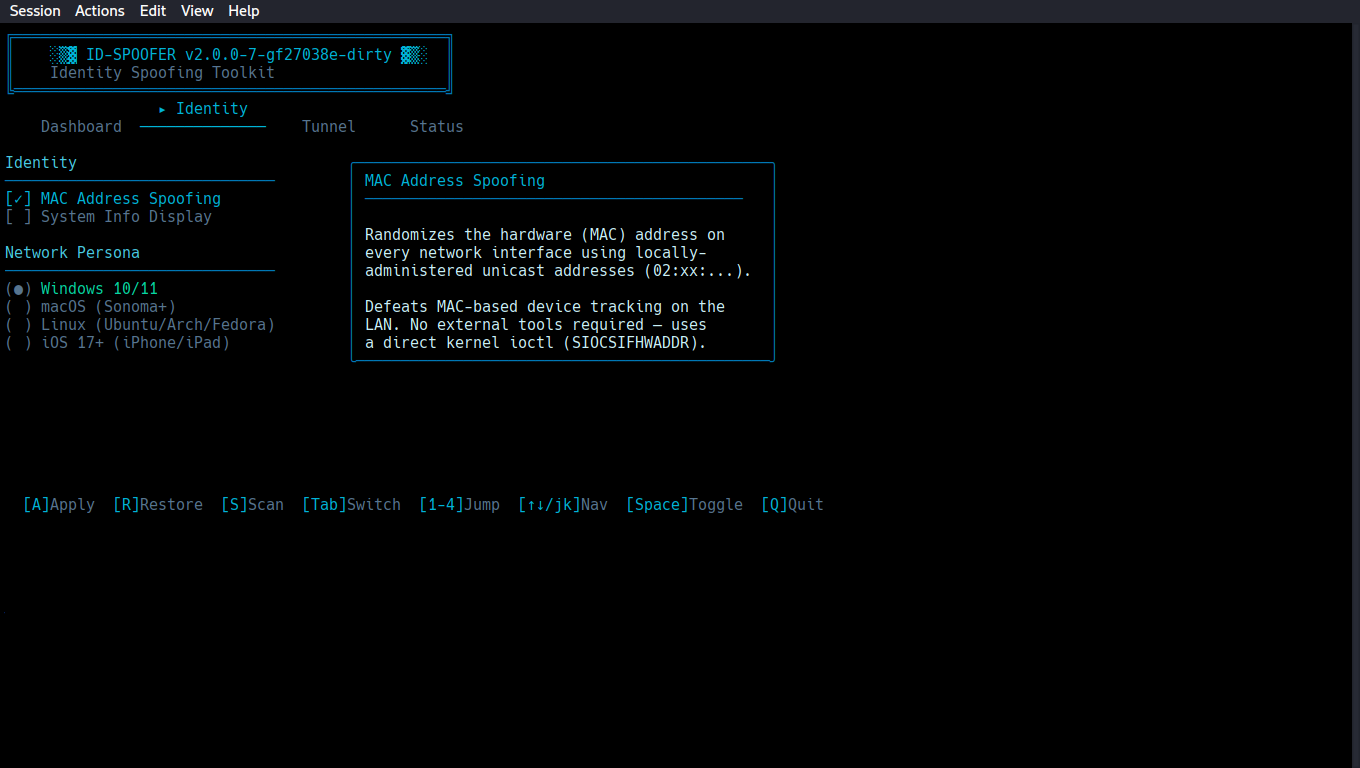Open the Status tab
This screenshot has width=1360, height=768.
pyautogui.click(x=437, y=127)
